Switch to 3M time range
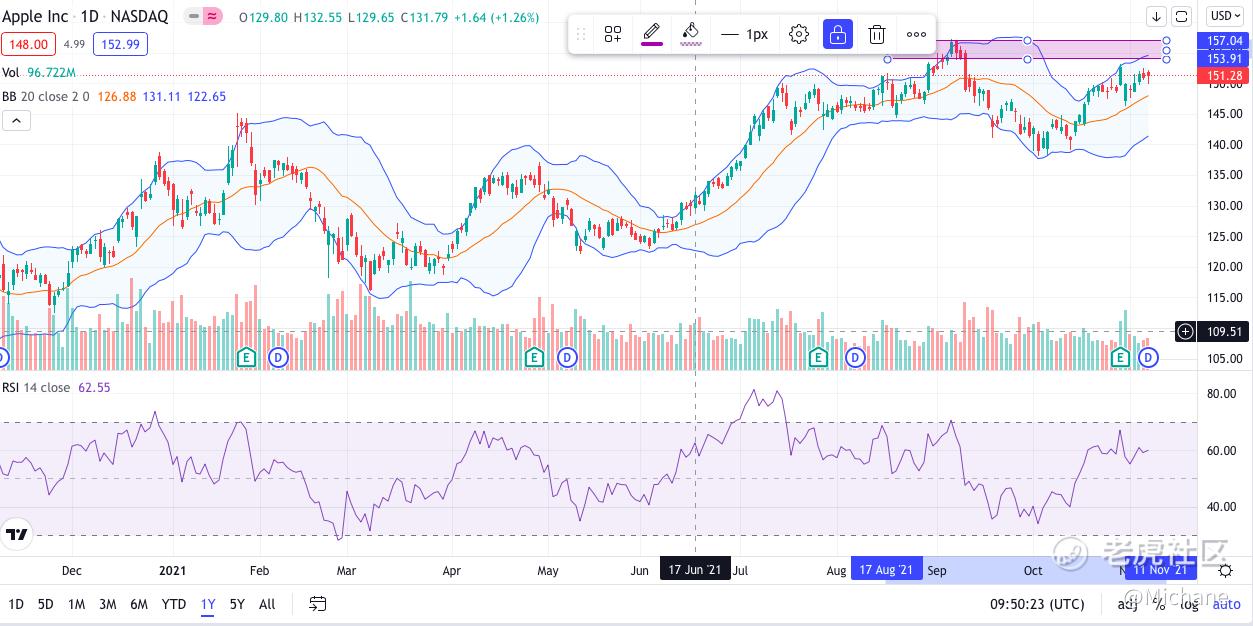The width and height of the screenshot is (1253, 626). [x=107, y=604]
